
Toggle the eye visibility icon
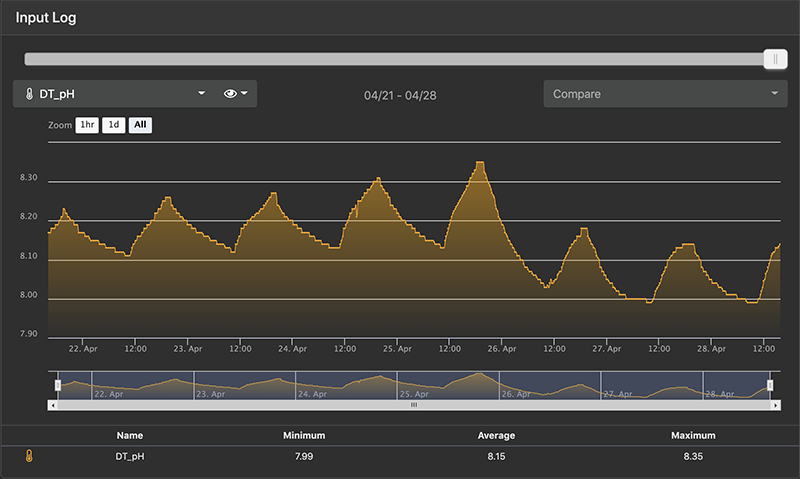[231, 94]
